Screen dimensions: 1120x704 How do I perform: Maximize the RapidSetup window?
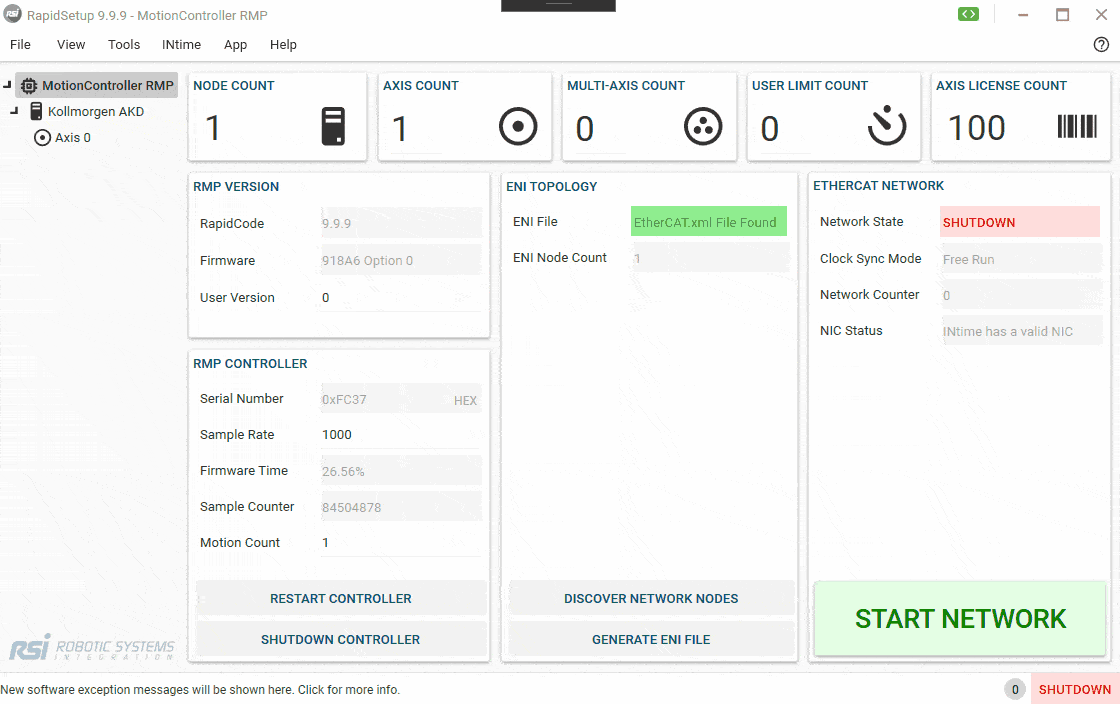pyautogui.click(x=1062, y=14)
